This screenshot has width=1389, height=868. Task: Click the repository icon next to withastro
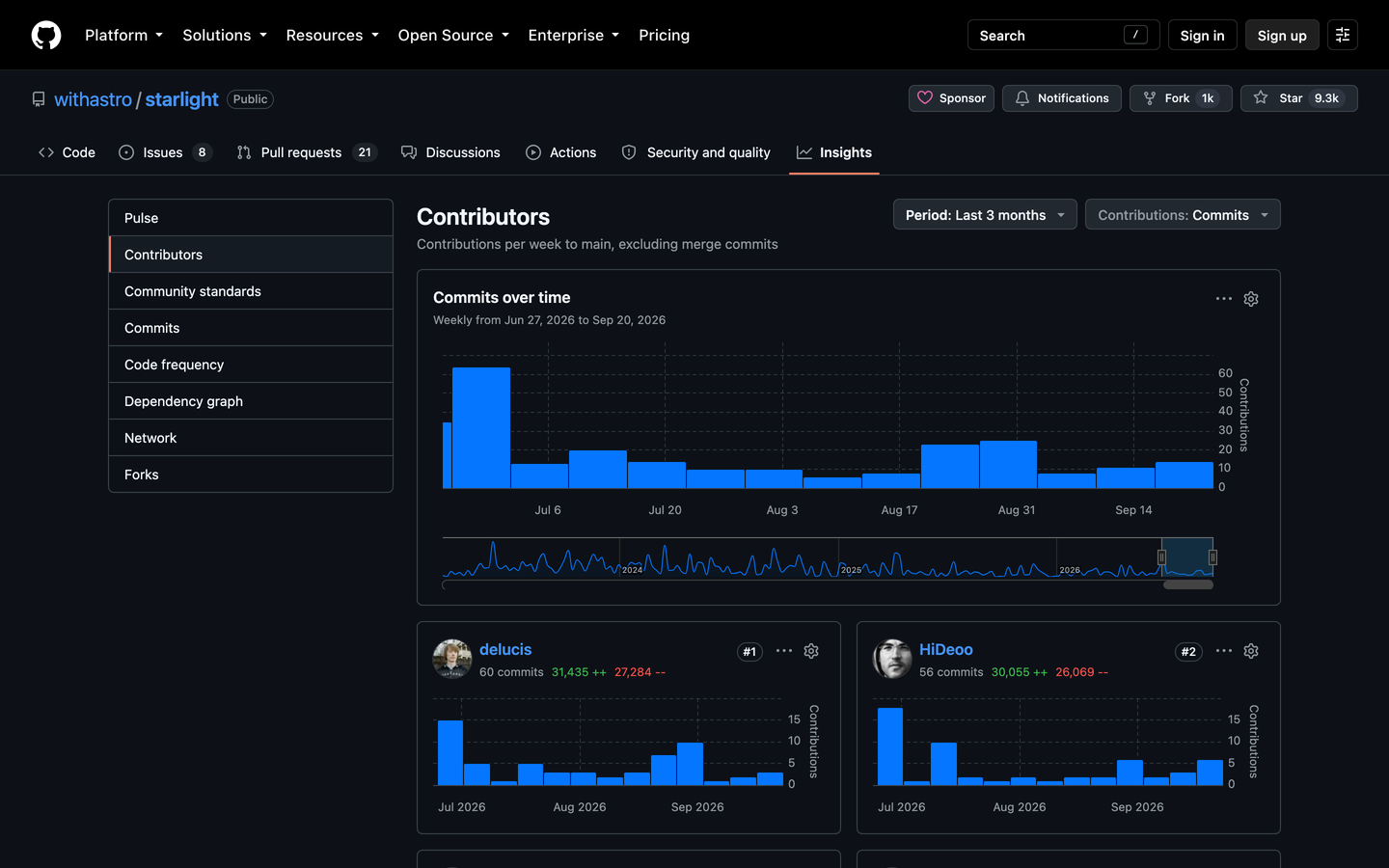pos(39,99)
